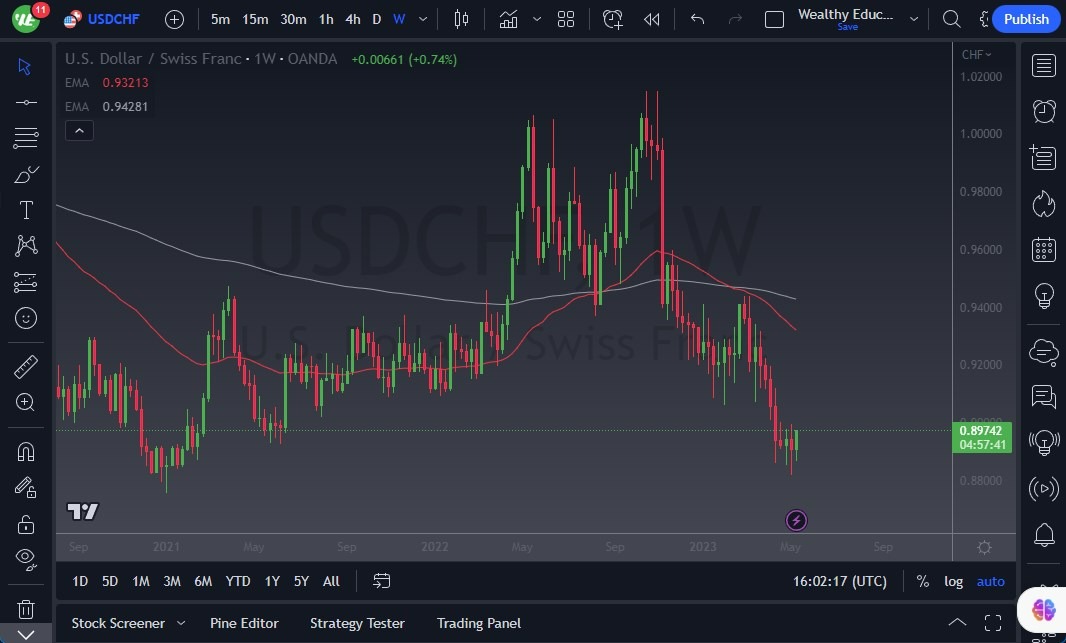Screen dimensions: 1066x643
Task: Select the Text tool in drawing toolbar
Action: click(x=26, y=209)
